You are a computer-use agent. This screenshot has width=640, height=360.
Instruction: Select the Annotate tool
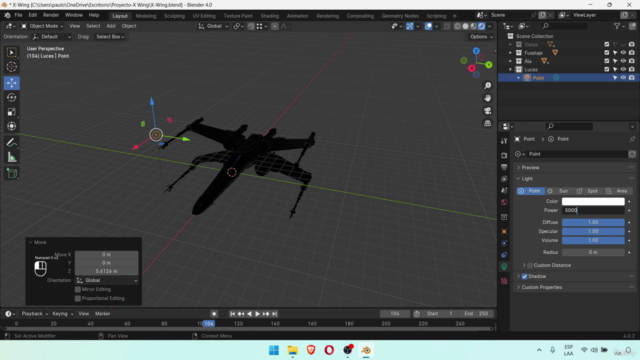point(11,142)
